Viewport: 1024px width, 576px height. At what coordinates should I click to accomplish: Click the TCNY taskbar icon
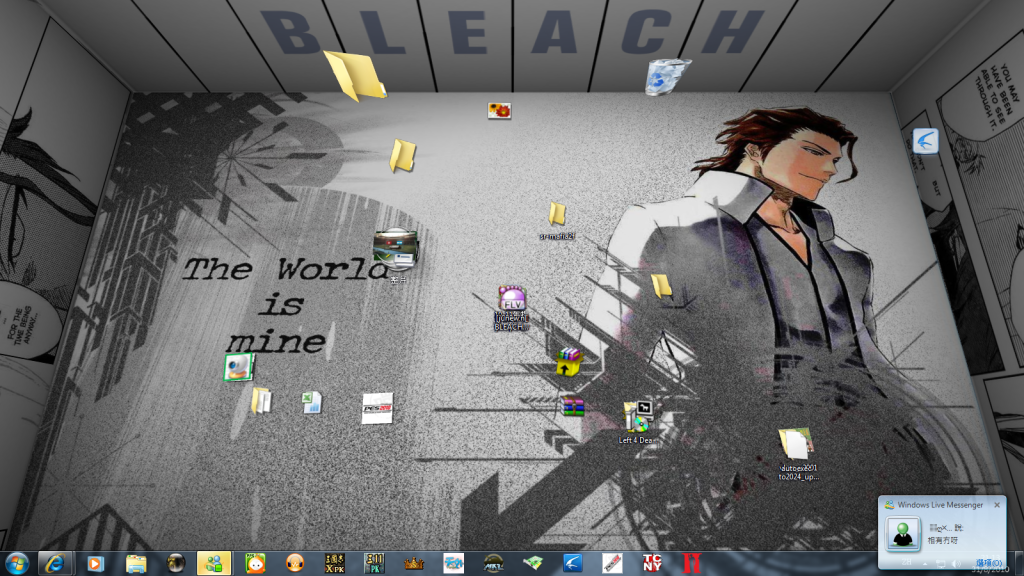652,563
